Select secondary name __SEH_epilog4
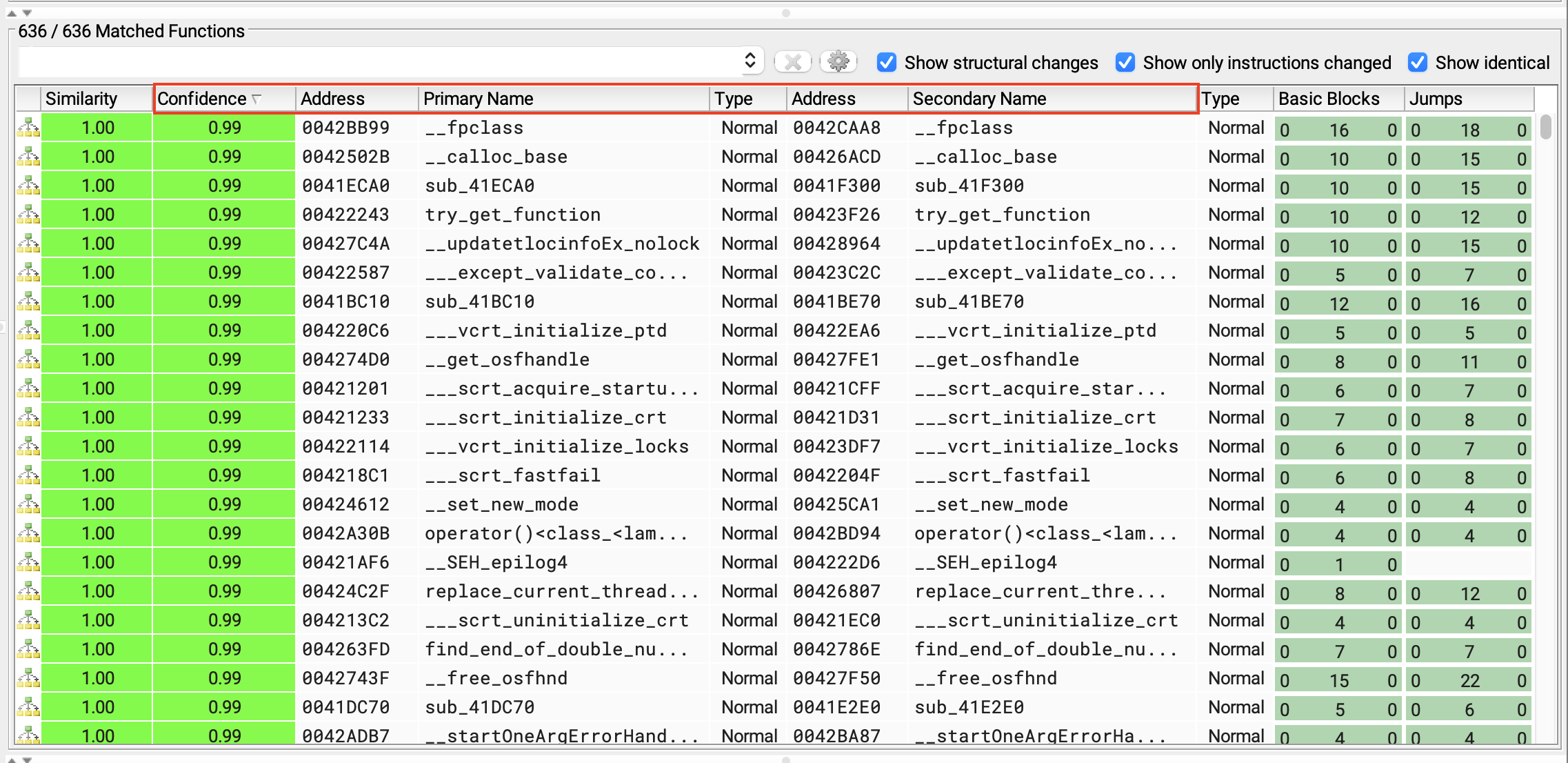Viewport: 1568px width, 763px height. tap(985, 562)
